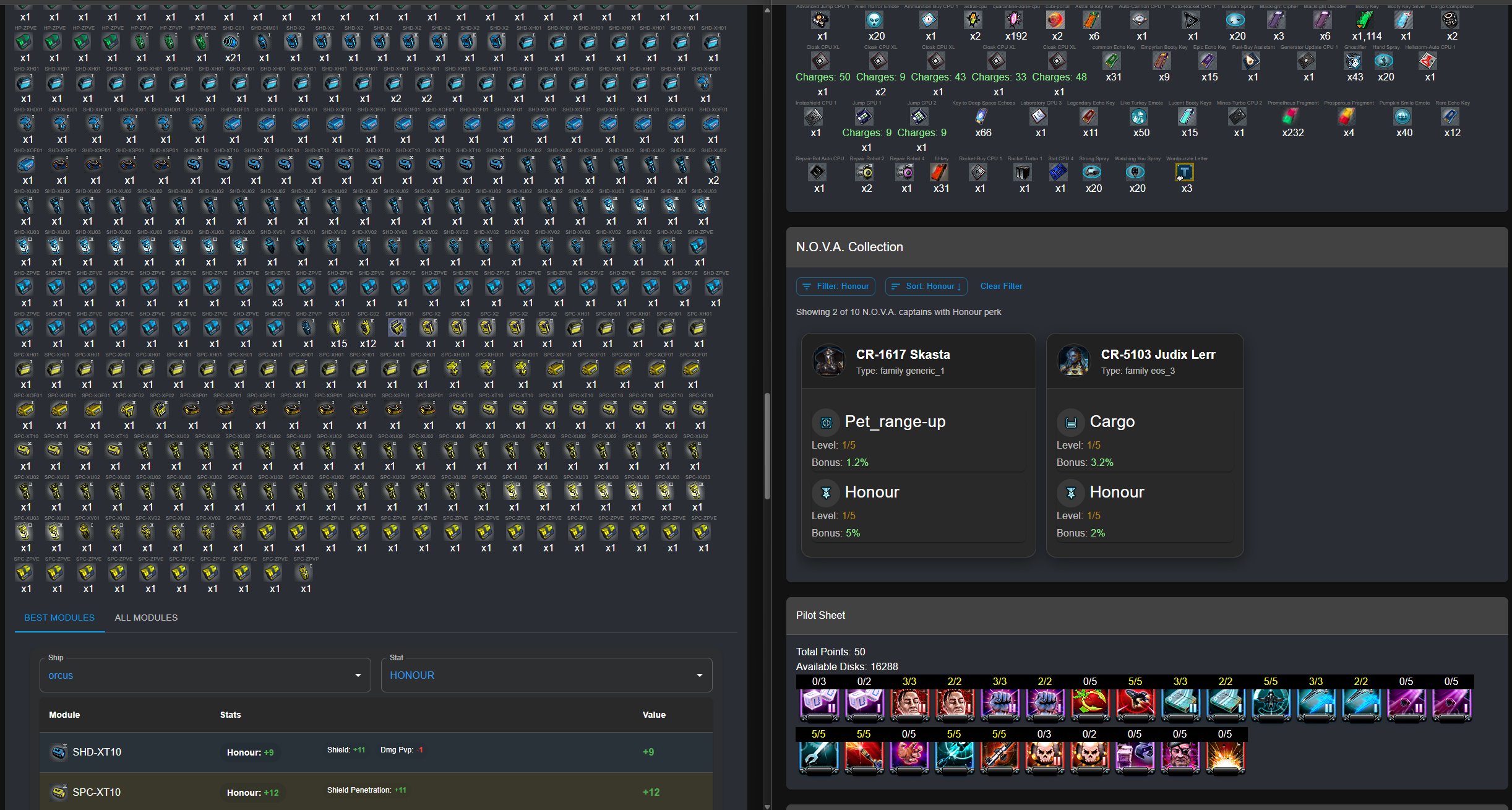Click the 'Available Disks: 16288' text
Screen dimensions: 1512x810
click(x=847, y=666)
